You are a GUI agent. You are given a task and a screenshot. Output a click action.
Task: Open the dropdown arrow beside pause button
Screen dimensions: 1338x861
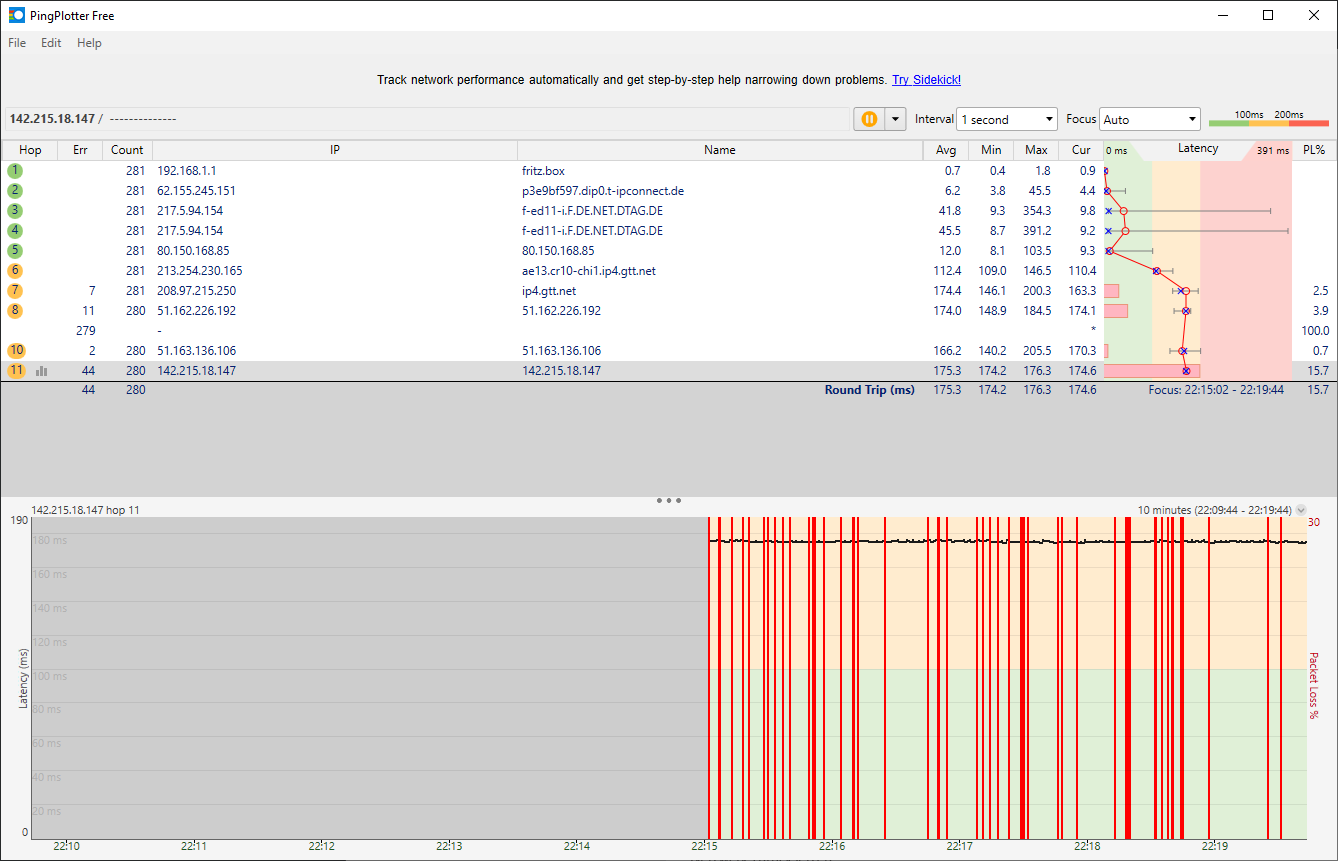(895, 119)
